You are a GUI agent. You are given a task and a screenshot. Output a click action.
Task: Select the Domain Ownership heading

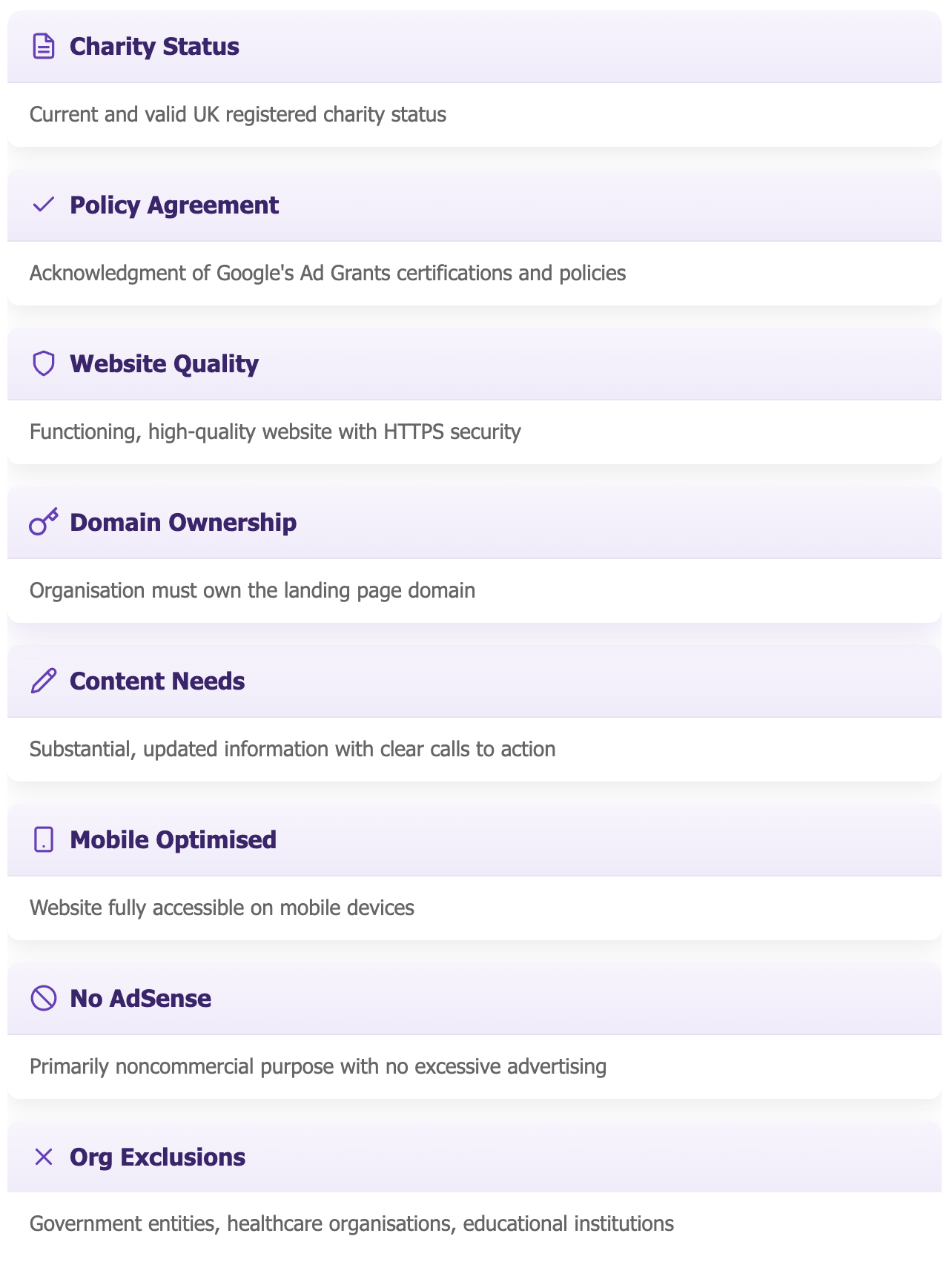click(x=183, y=522)
